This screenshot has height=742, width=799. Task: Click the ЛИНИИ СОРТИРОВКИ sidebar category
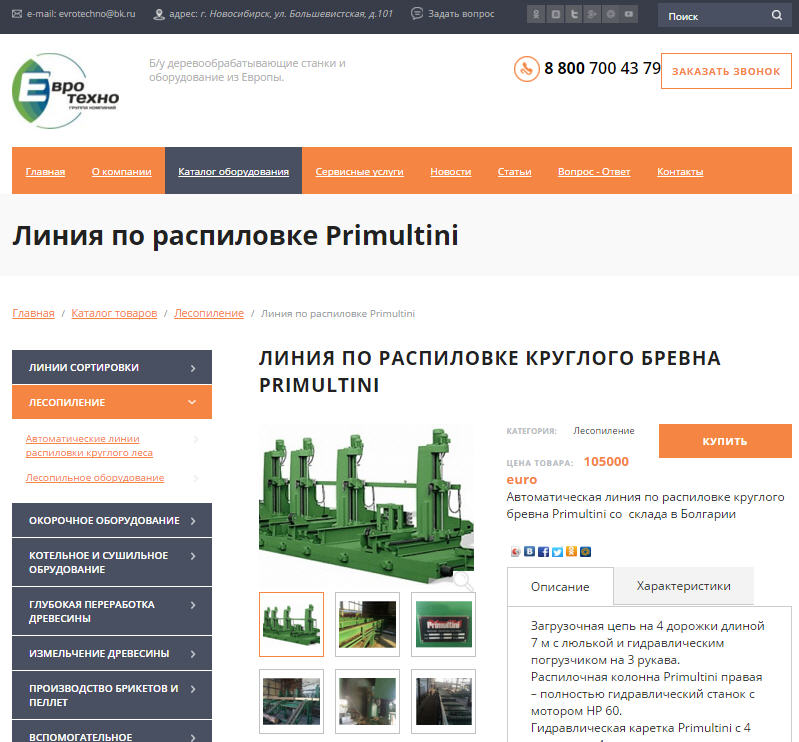point(112,367)
